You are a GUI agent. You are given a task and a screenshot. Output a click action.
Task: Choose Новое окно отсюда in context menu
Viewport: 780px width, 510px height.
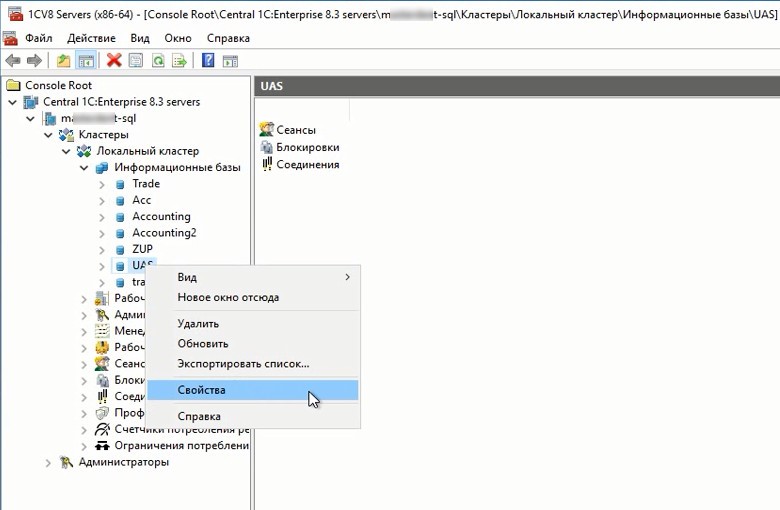253,298
